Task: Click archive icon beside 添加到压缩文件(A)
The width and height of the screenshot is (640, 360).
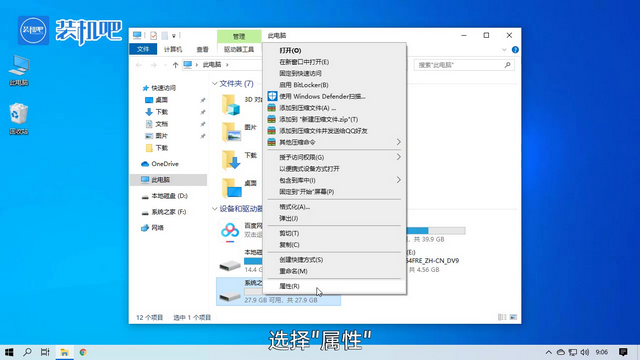Action: point(271,108)
